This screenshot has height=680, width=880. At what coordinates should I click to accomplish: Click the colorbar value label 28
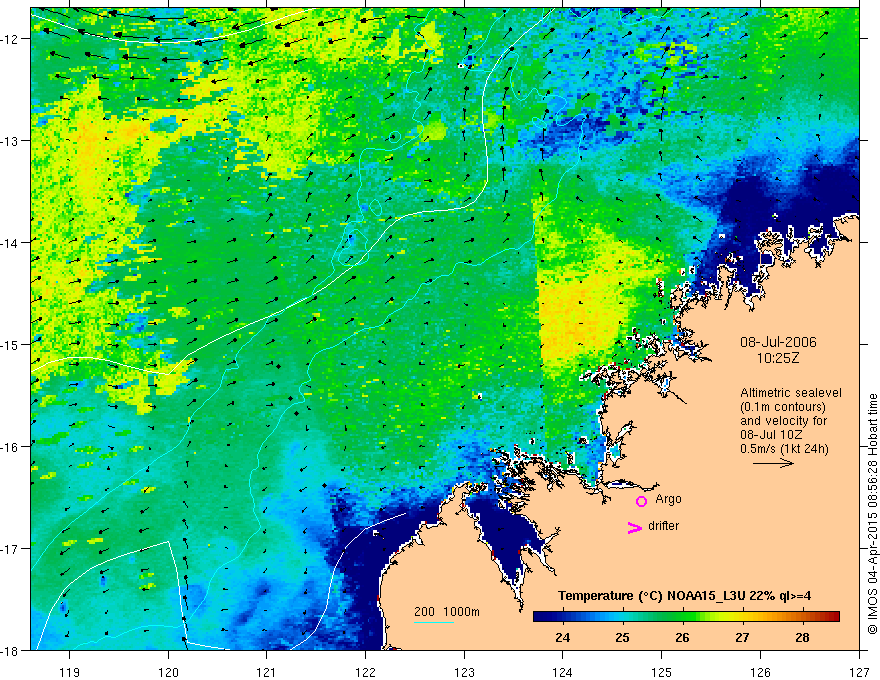click(x=803, y=637)
